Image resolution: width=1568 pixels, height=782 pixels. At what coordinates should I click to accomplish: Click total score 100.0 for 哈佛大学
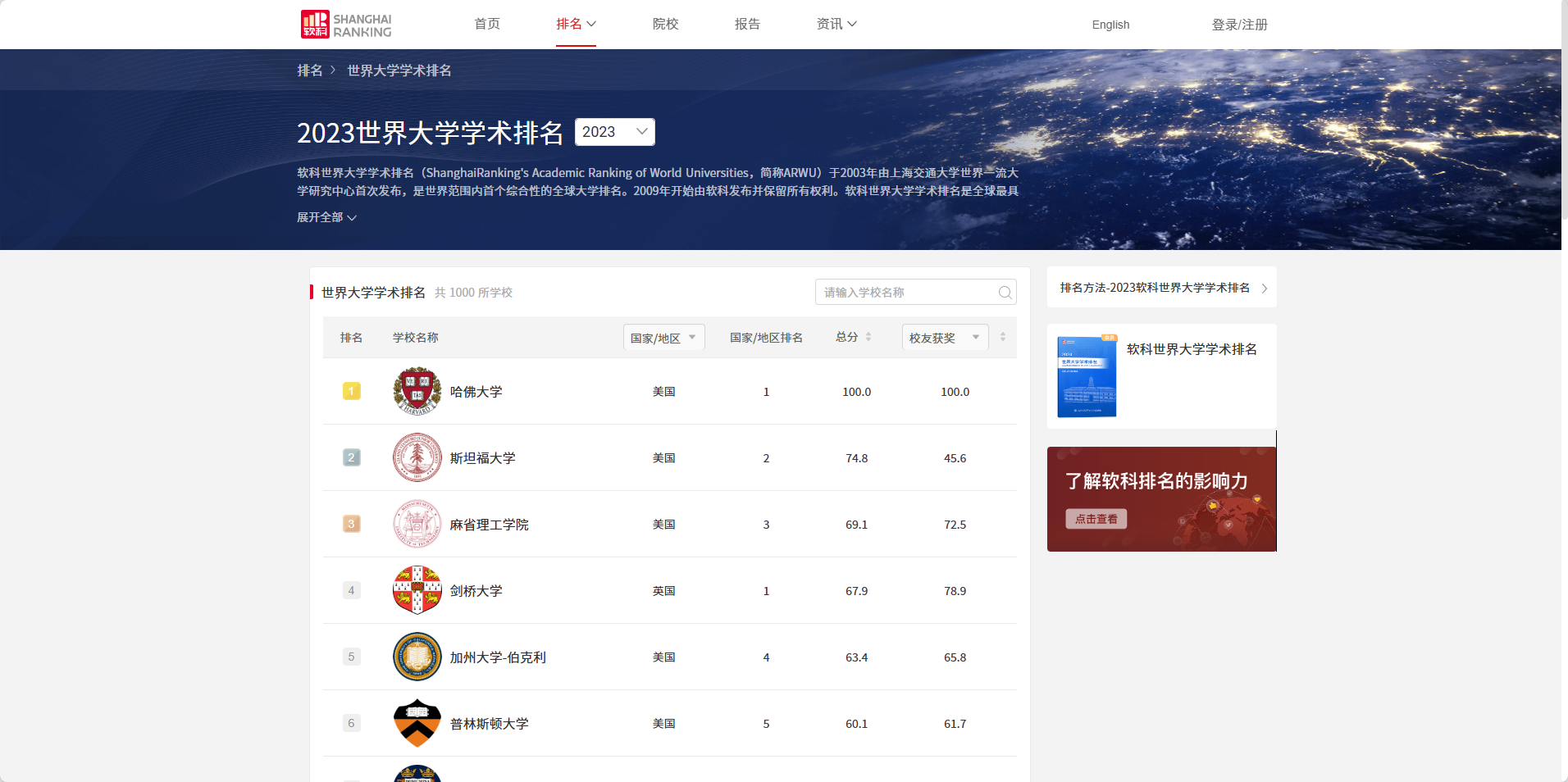[856, 392]
